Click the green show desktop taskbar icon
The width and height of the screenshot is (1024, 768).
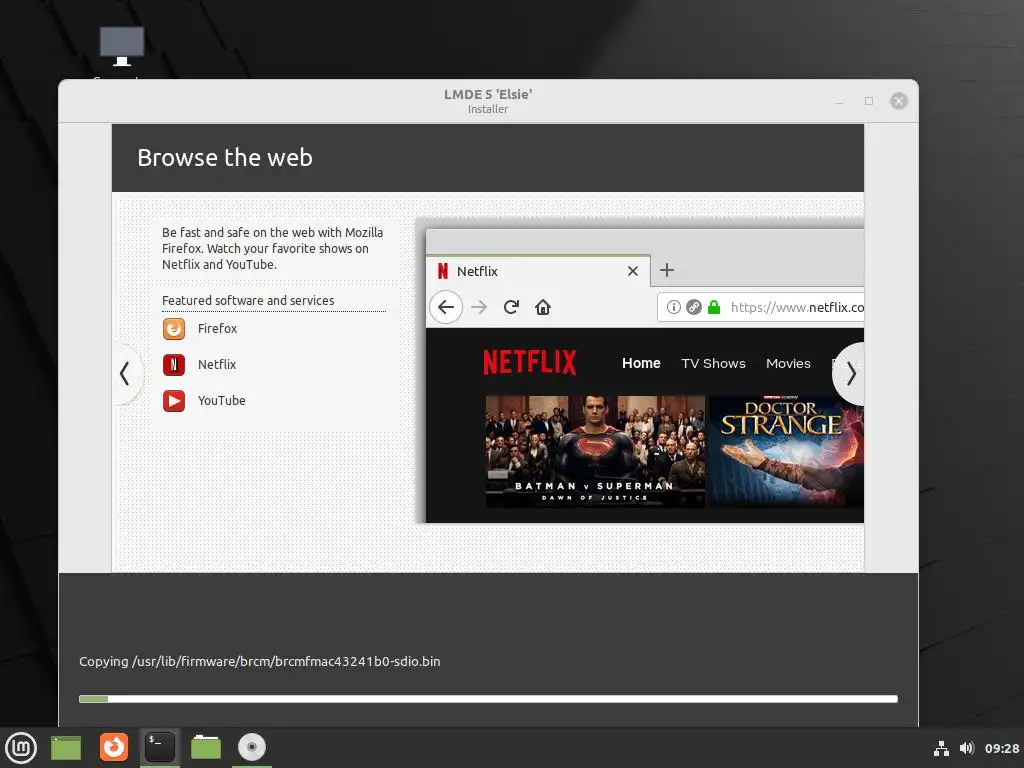[66, 748]
